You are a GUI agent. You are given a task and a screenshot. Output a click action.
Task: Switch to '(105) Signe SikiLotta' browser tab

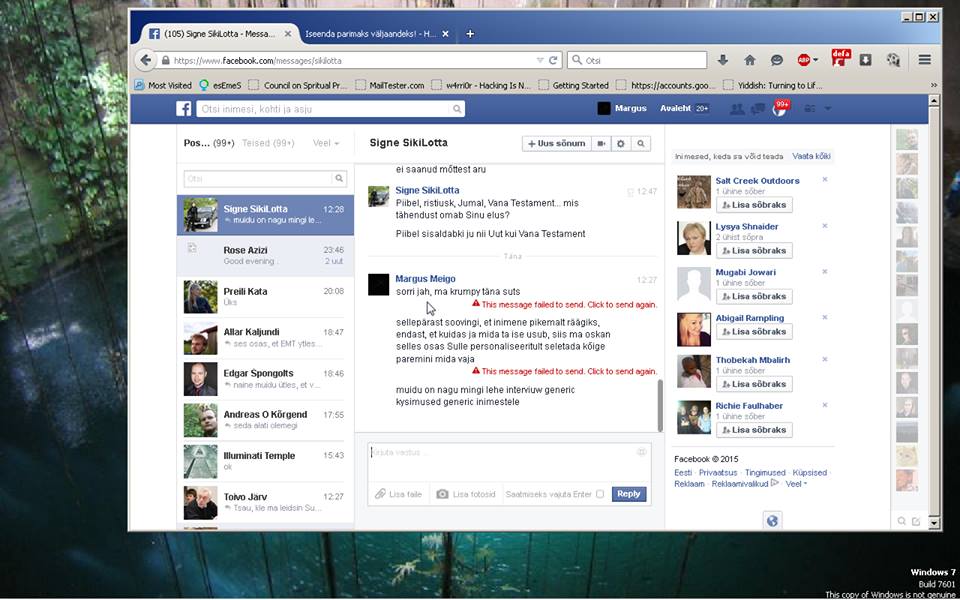(x=220, y=34)
